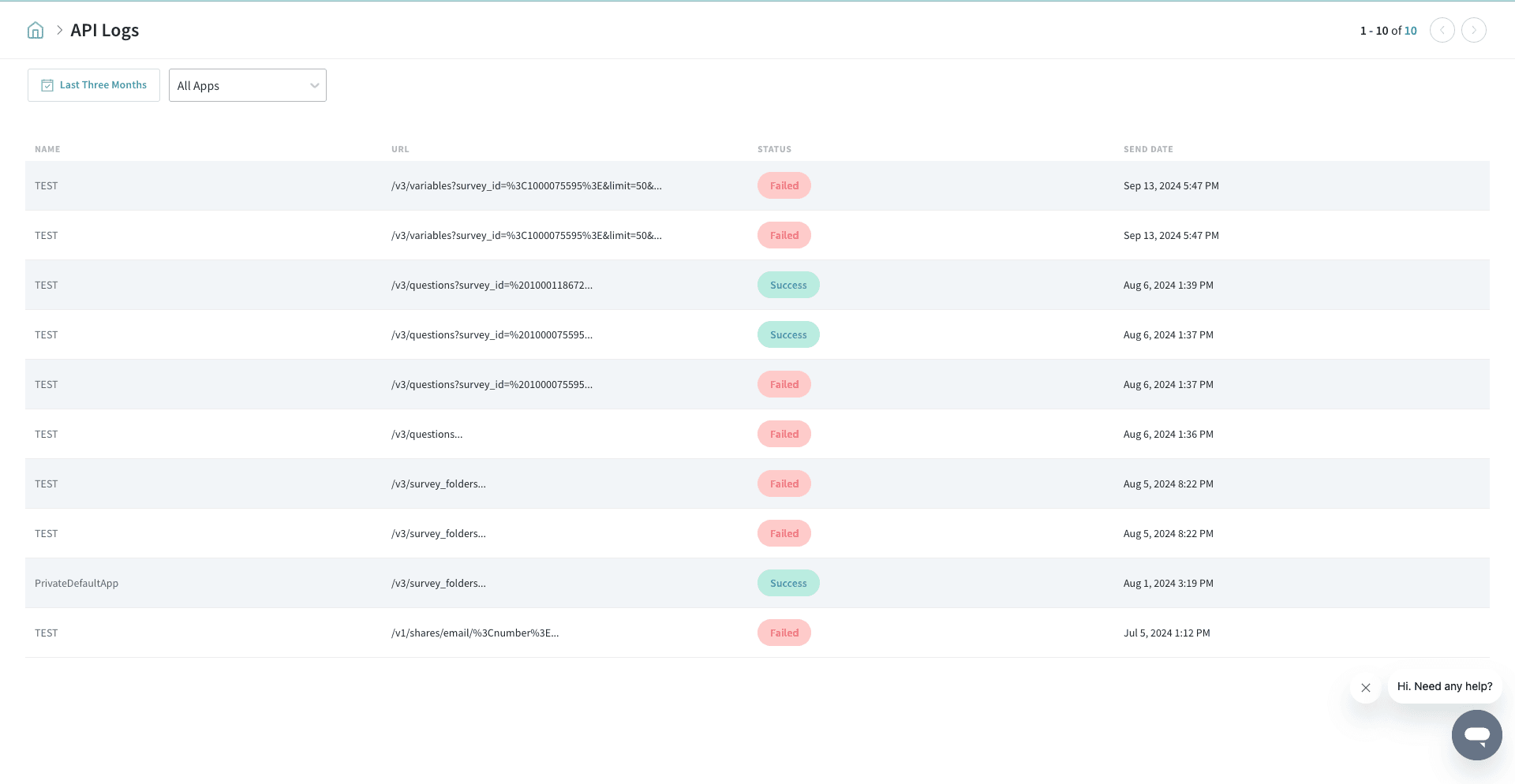Go to next page of logs
Viewport: 1515px width, 784px height.
[1473, 31]
